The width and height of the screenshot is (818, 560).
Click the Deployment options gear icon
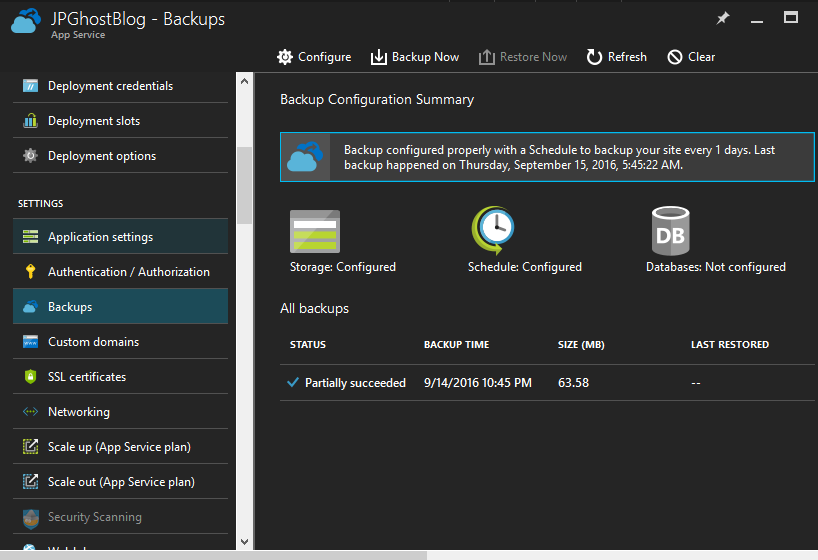pyautogui.click(x=30, y=156)
